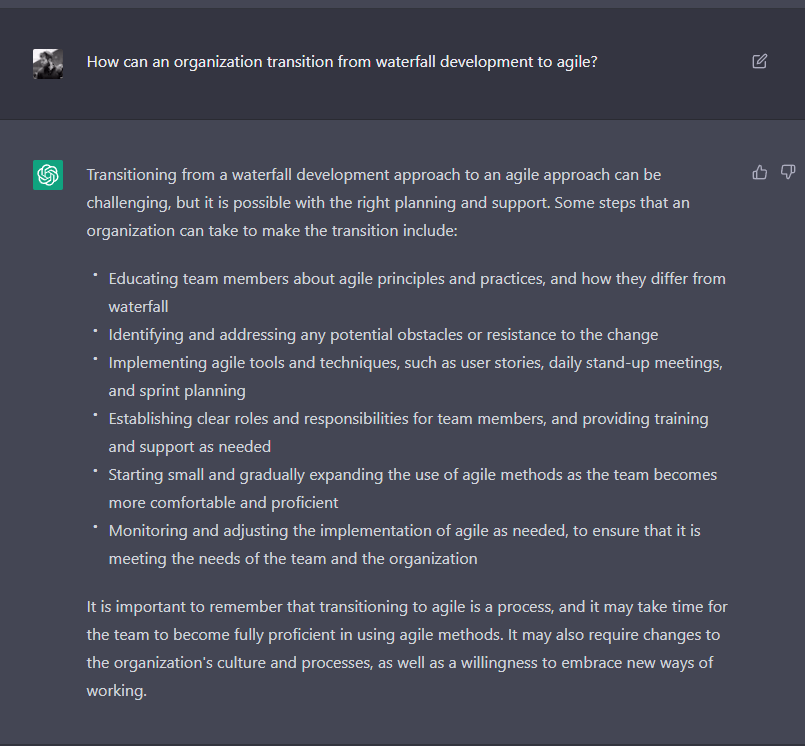Click the ChatGPT logo avatar
The image size is (805, 746).
click(48, 175)
